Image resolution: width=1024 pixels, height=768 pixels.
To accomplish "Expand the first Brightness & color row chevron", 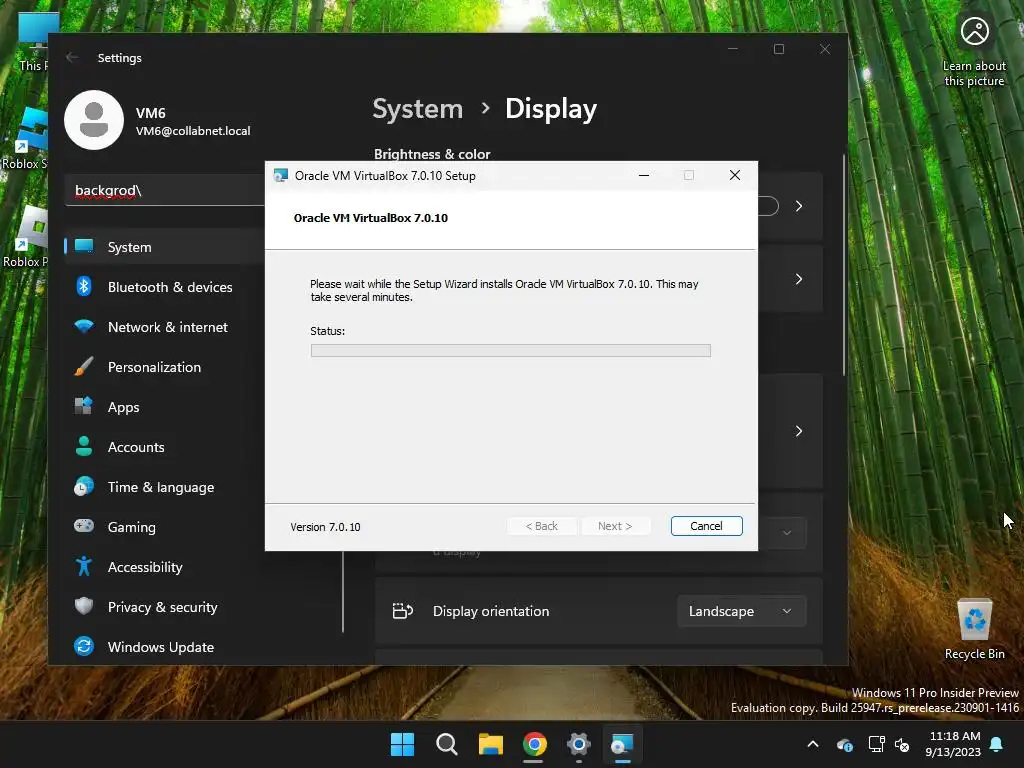I will (799, 206).
